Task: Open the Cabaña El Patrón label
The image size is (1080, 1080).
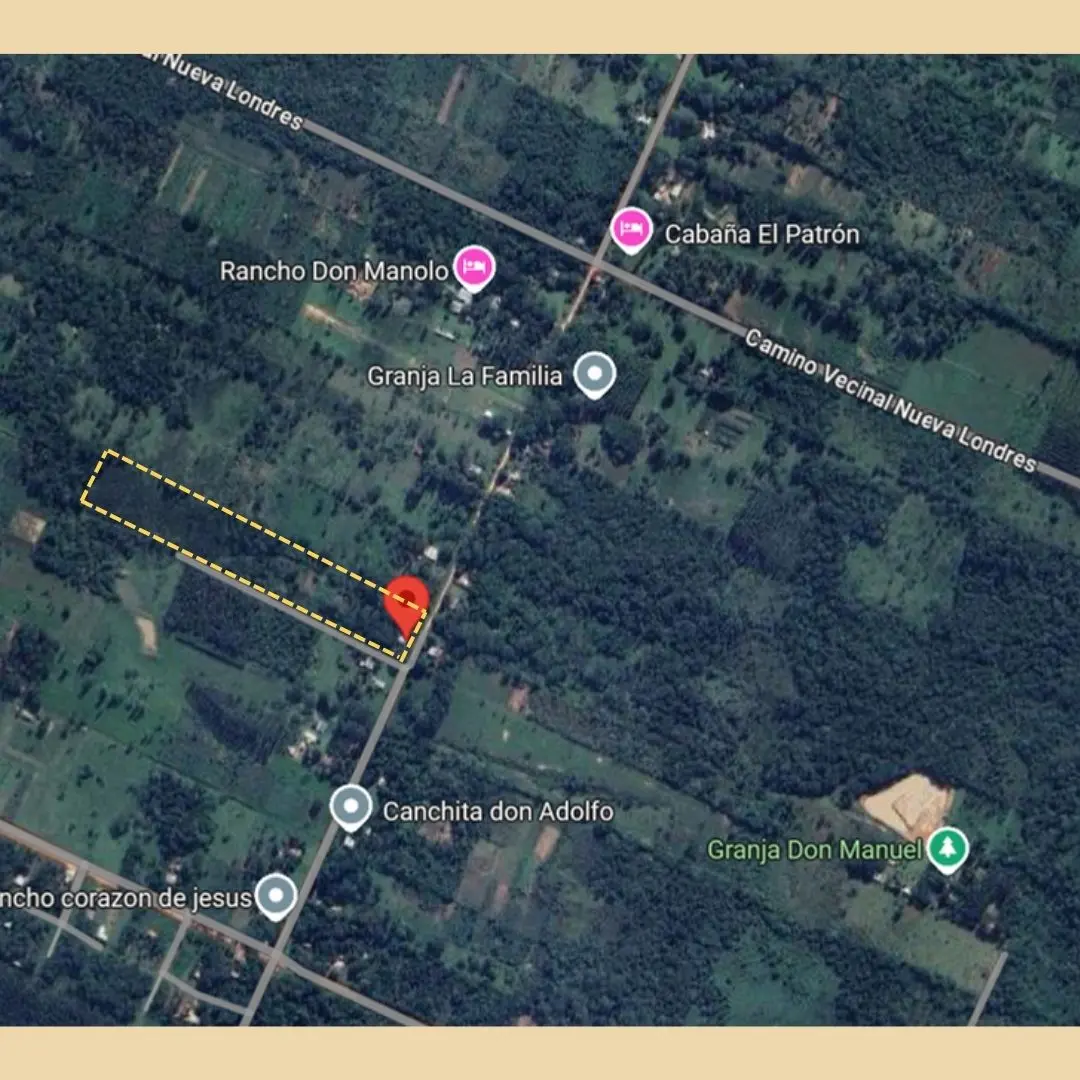Action: [x=762, y=234]
